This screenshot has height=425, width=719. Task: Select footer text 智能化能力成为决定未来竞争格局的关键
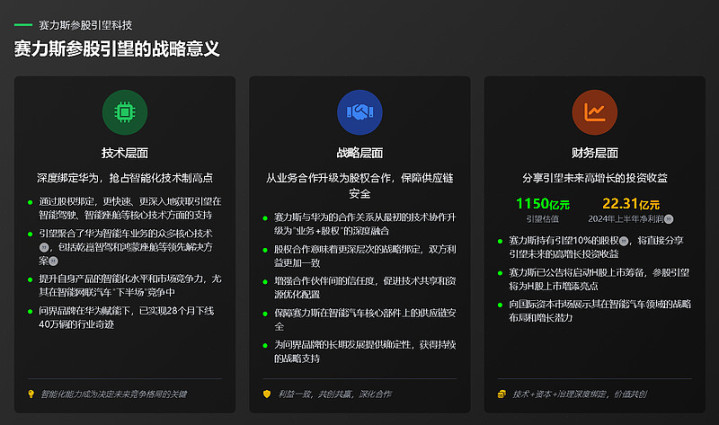[114, 394]
